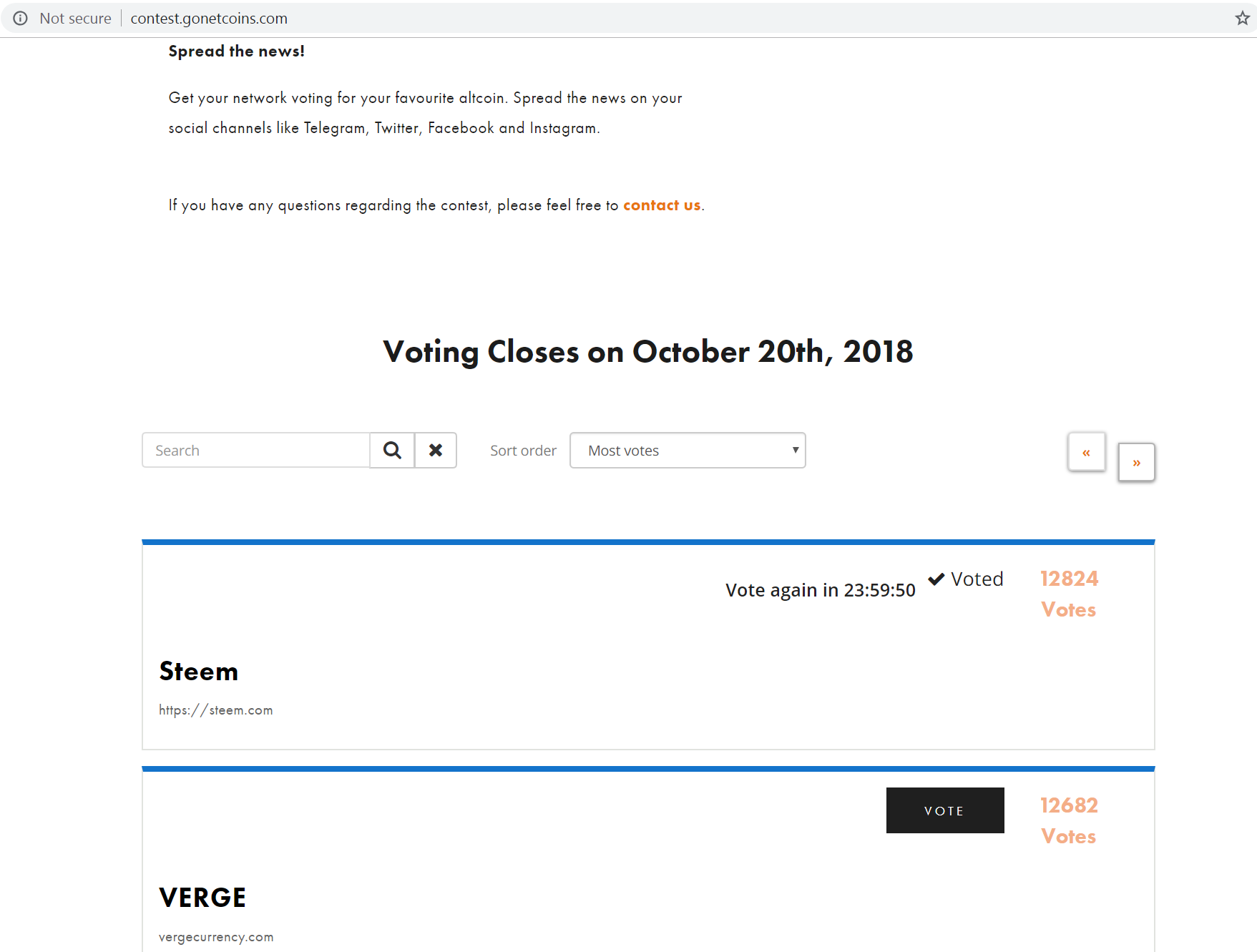Go to previous page with « button
The width and height of the screenshot is (1257, 952).
click(1086, 452)
